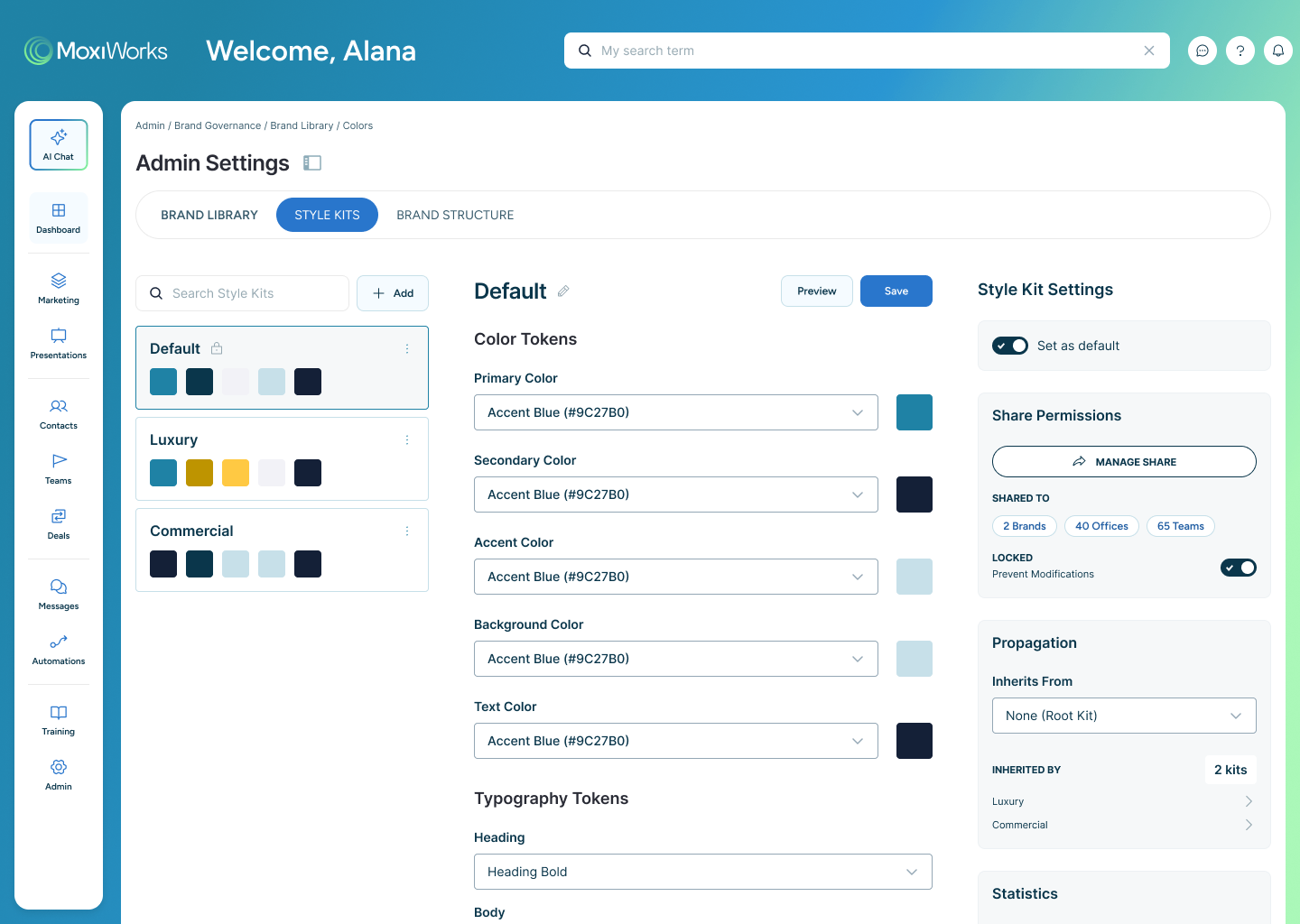The image size is (1300, 924).
Task: Open Automations in the sidebar
Action: tap(59, 649)
